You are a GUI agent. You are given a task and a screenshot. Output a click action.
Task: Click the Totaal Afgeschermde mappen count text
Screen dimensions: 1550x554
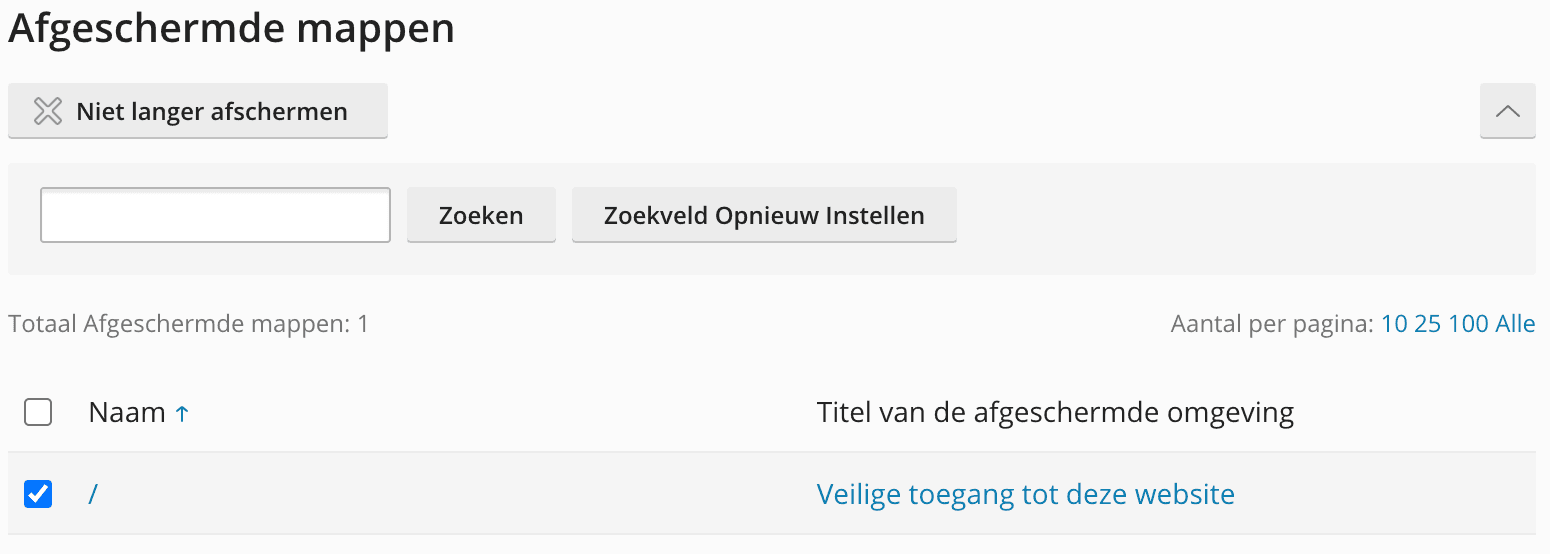[x=188, y=324]
